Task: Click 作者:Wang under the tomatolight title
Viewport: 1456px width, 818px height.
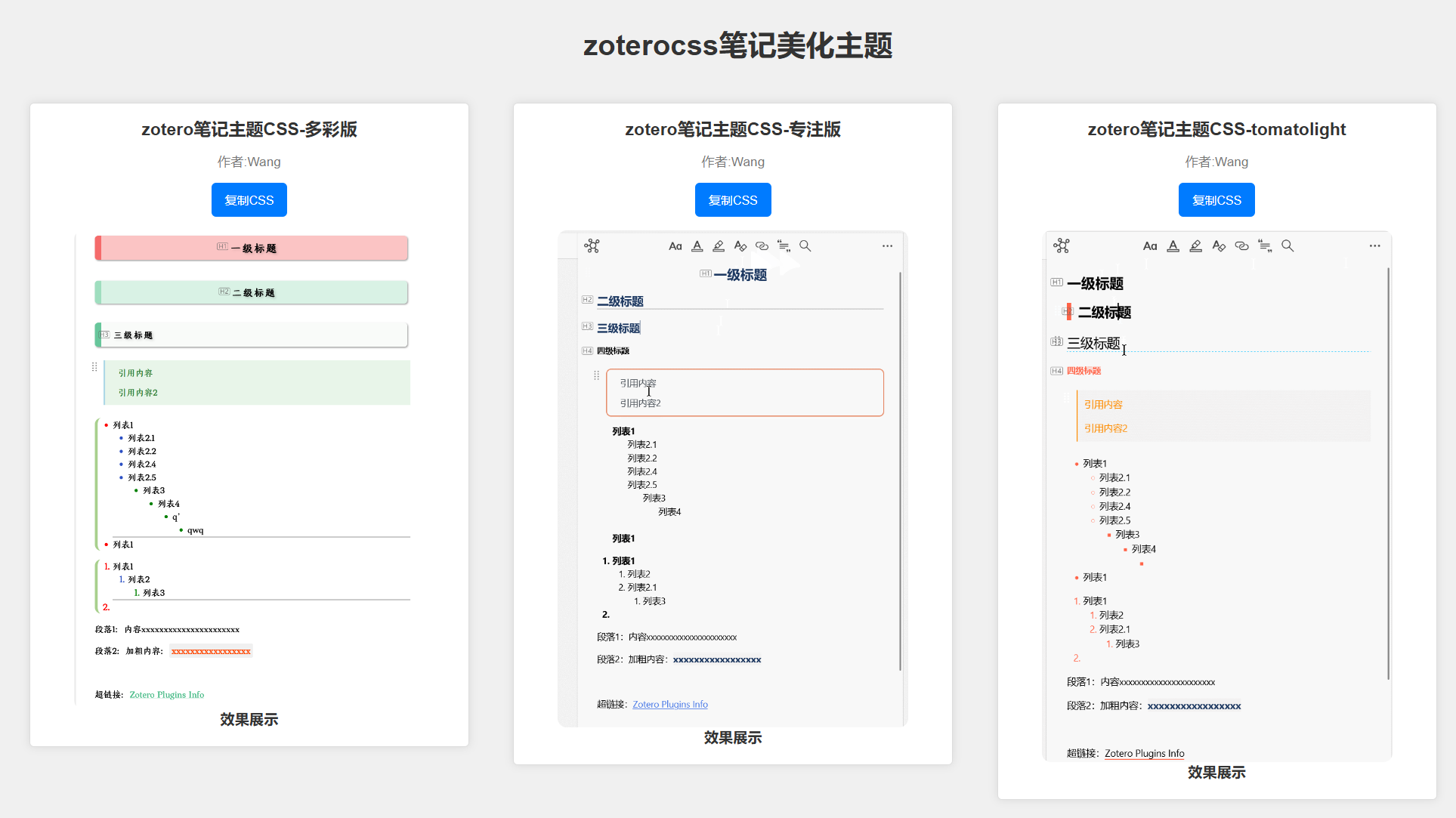Action: point(1216,162)
